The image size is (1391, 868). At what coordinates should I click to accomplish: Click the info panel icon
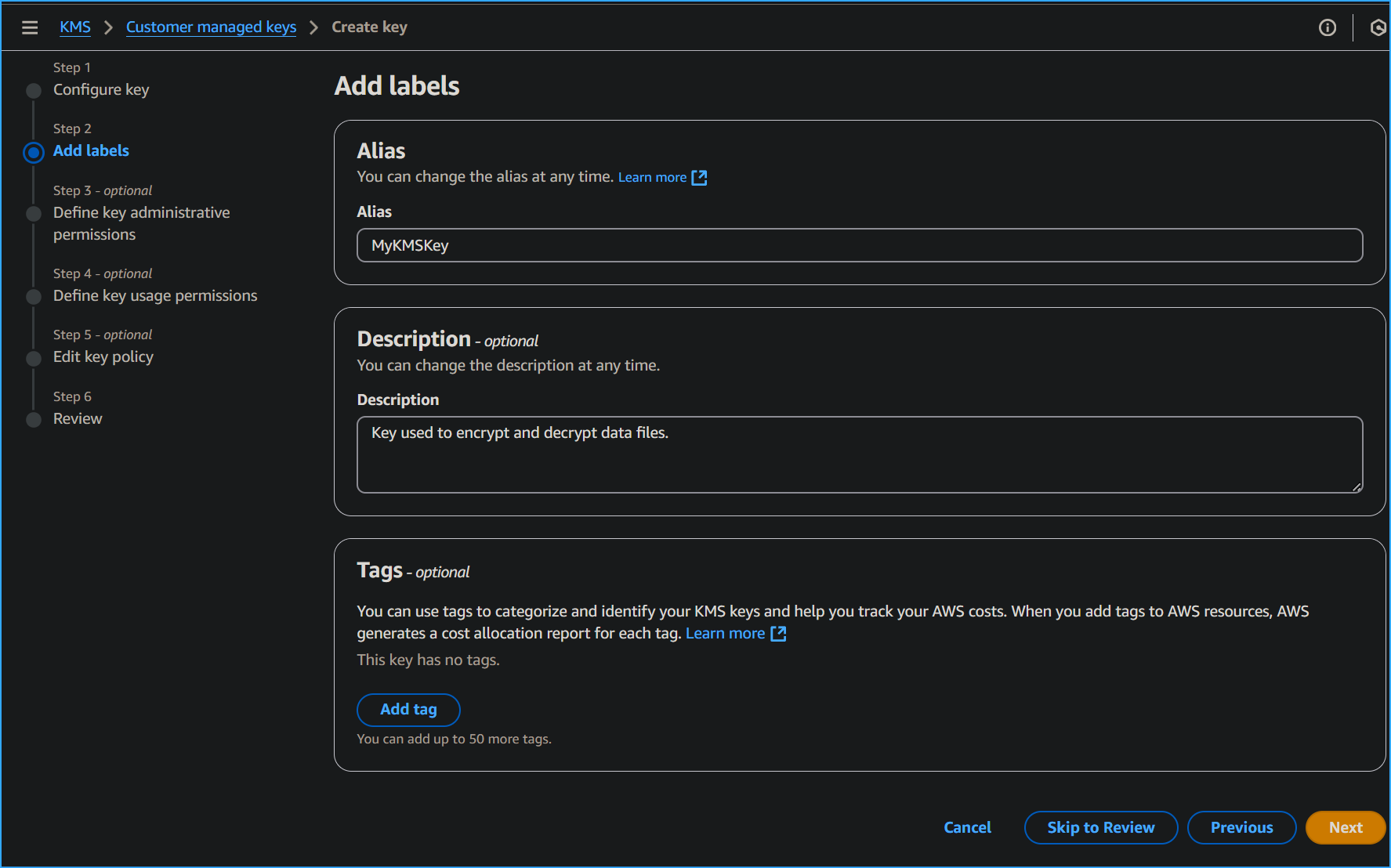click(1327, 27)
